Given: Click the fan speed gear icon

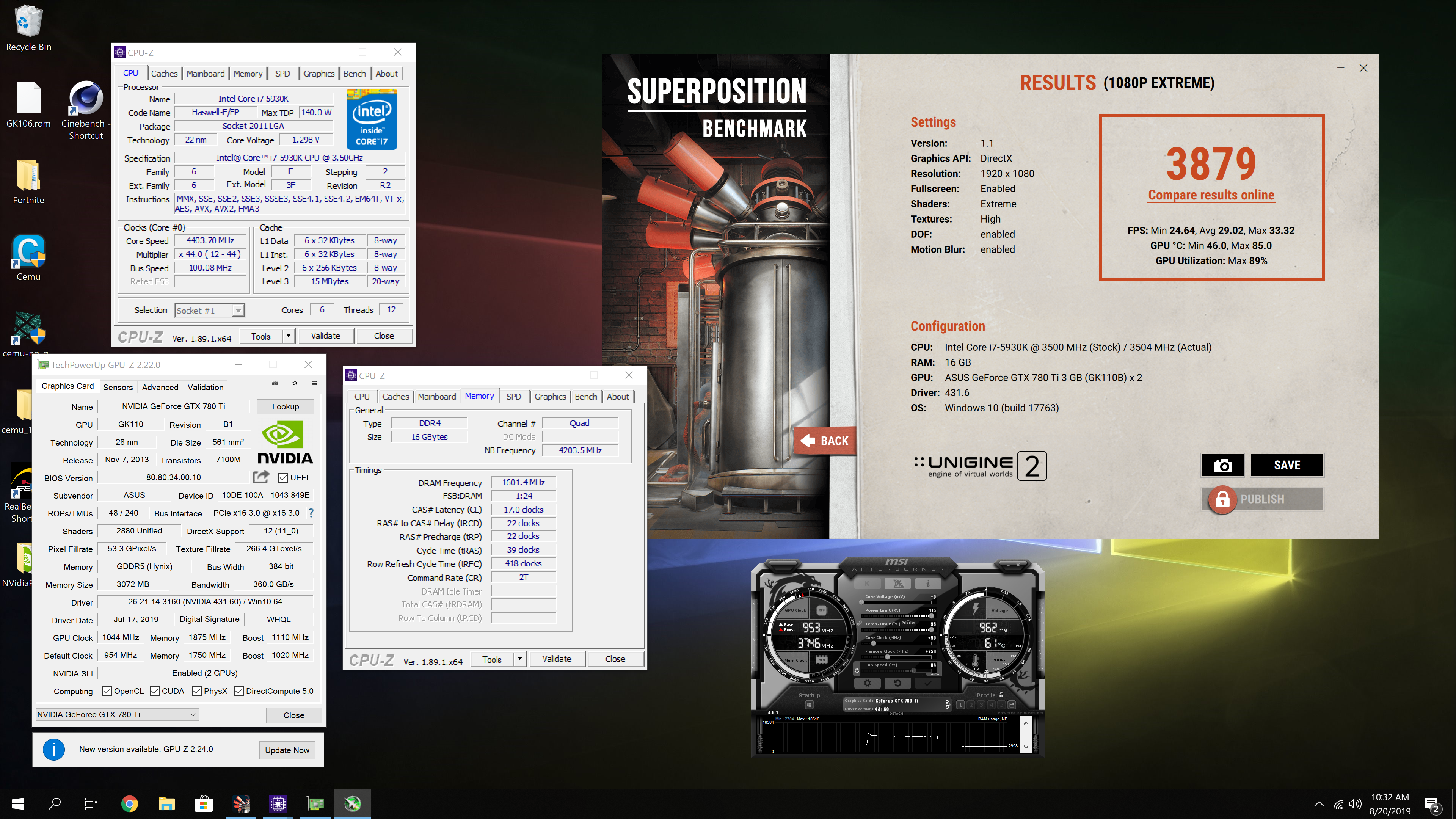Looking at the screenshot, I should 857,671.
